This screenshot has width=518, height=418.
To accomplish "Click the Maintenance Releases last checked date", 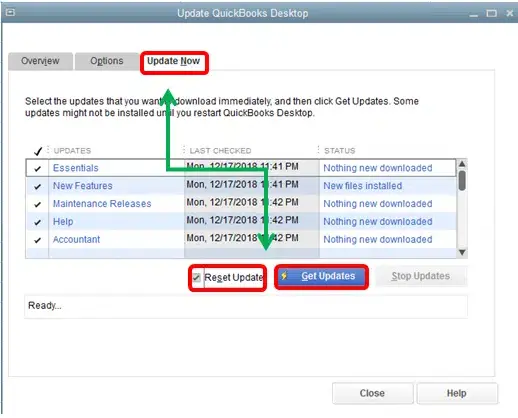I will click(242, 202).
